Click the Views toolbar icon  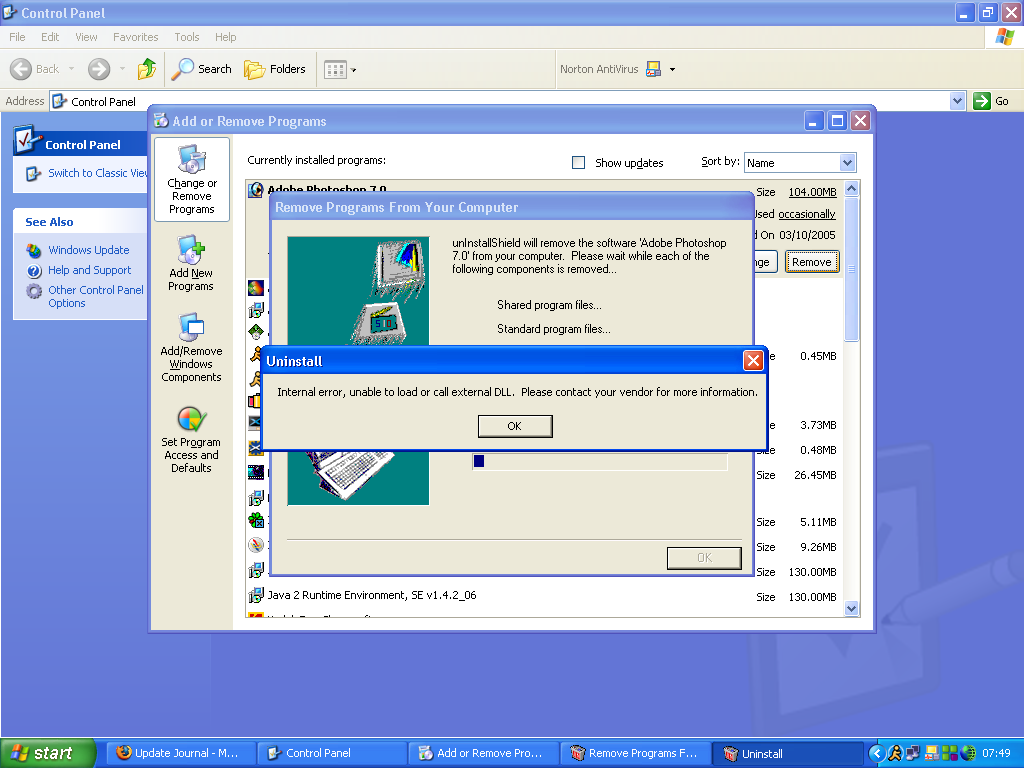click(335, 69)
